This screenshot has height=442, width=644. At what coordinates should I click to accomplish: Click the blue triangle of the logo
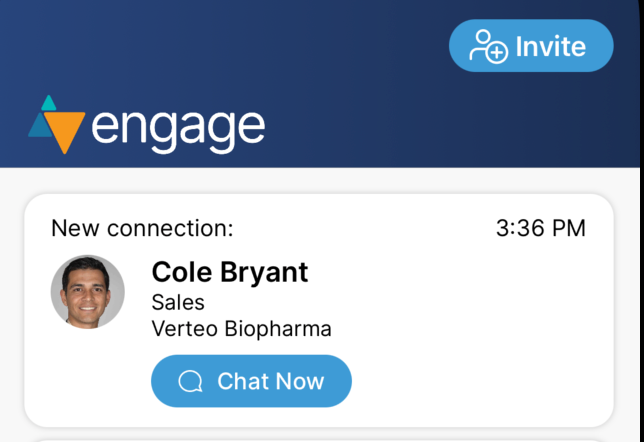pos(40,126)
